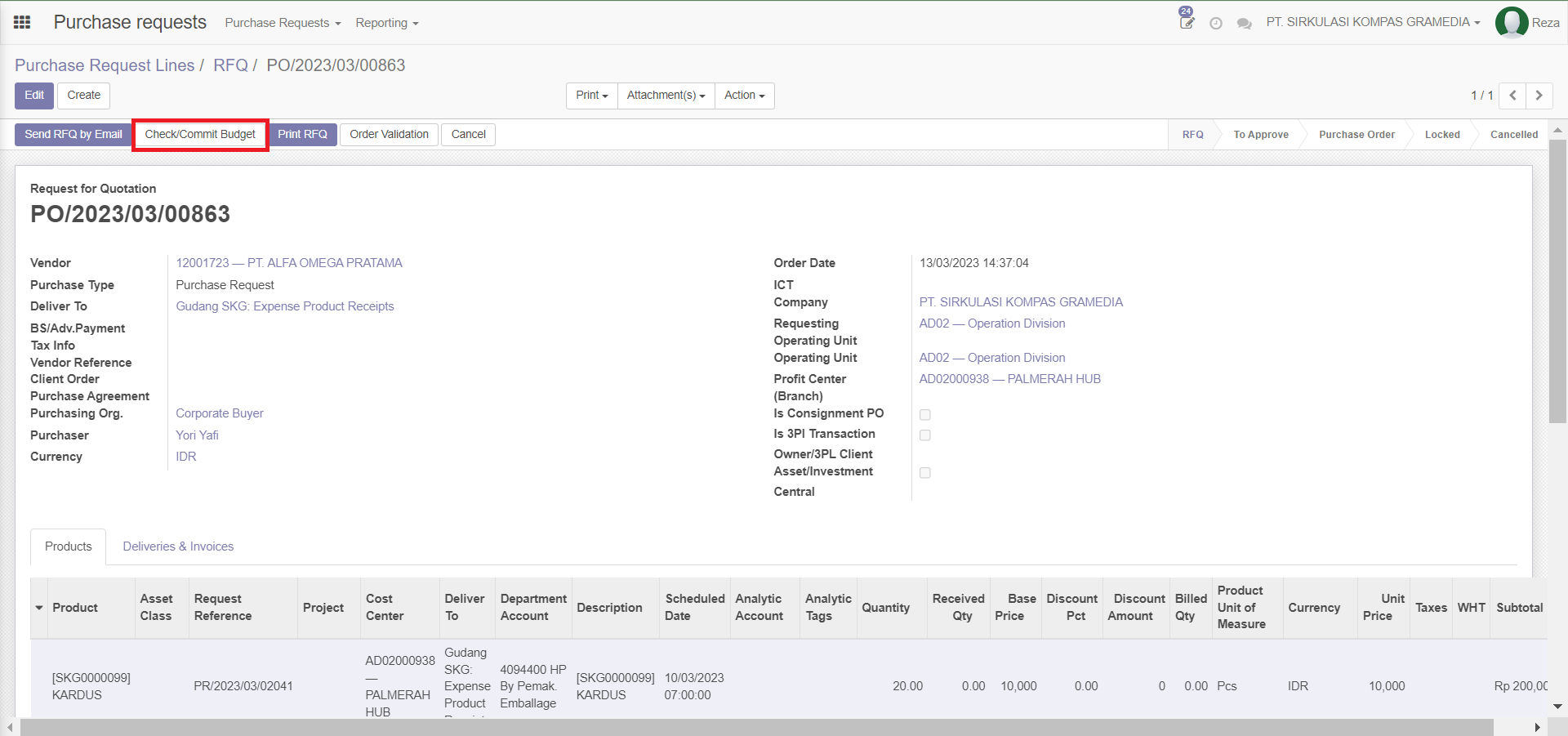The width and height of the screenshot is (1568, 736).
Task: Click the vertical scrollbar down arrow
Action: (x=1557, y=707)
